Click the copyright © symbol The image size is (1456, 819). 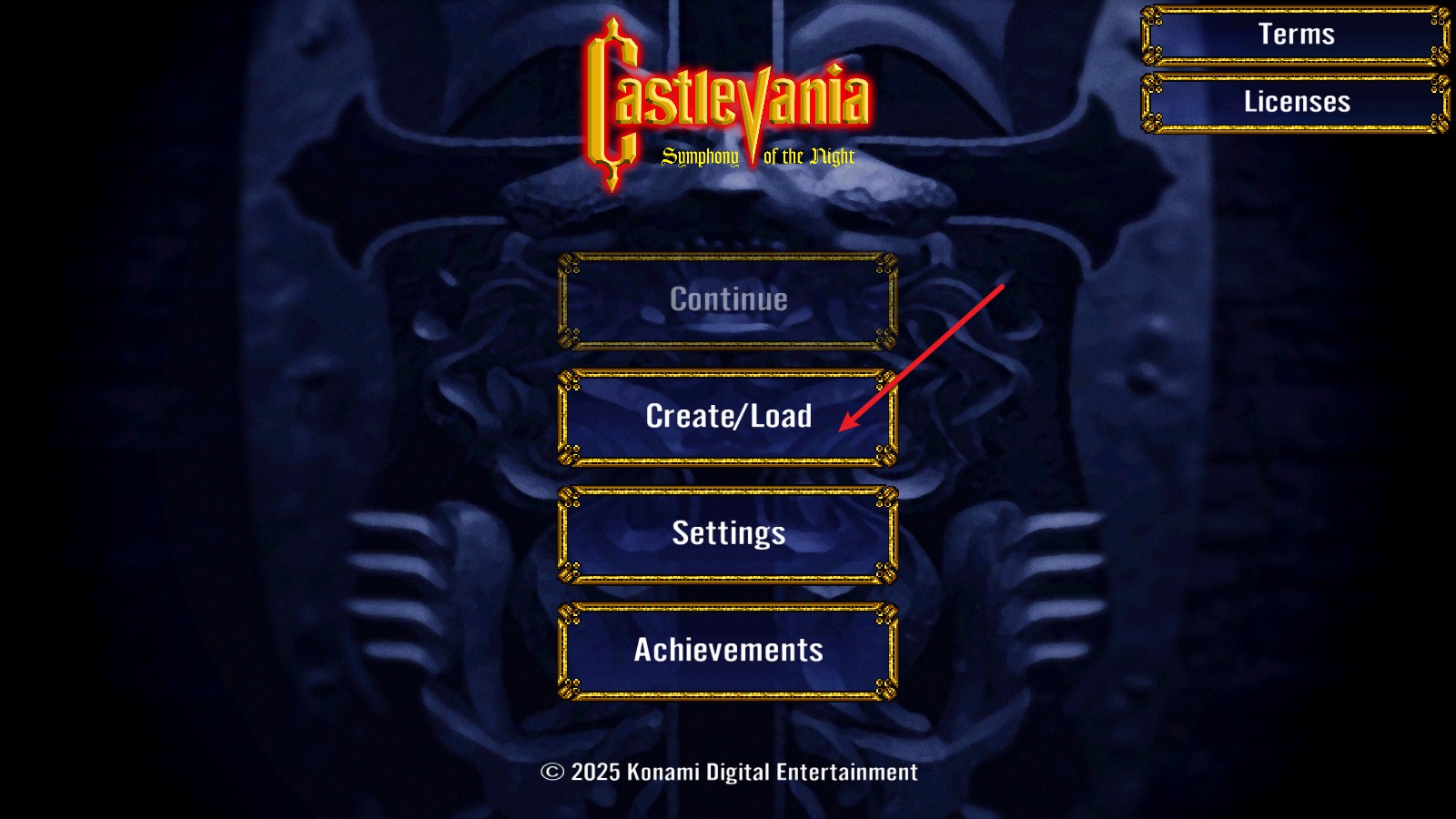coord(552,772)
